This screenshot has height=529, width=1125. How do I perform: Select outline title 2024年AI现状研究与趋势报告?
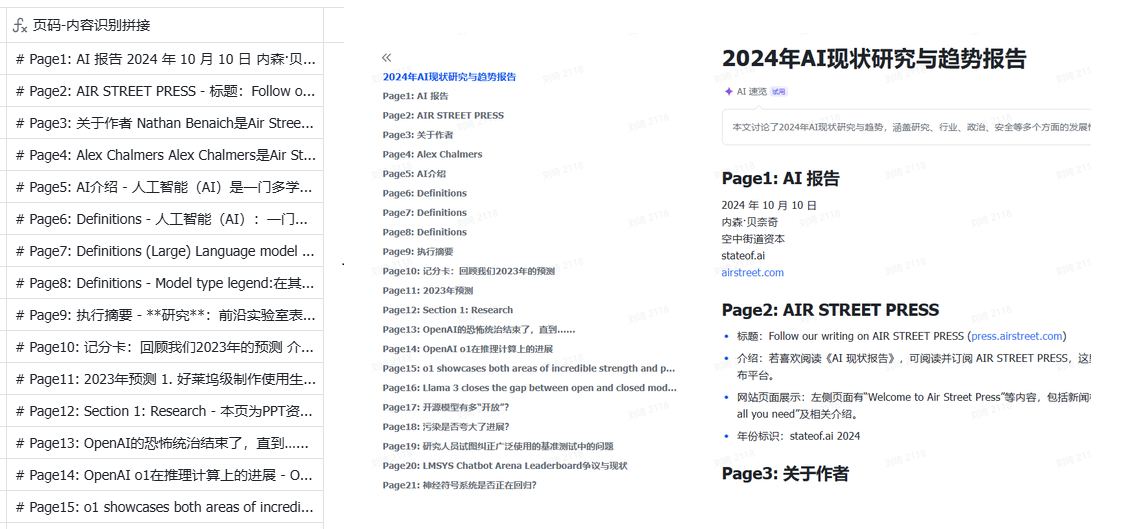(449, 77)
